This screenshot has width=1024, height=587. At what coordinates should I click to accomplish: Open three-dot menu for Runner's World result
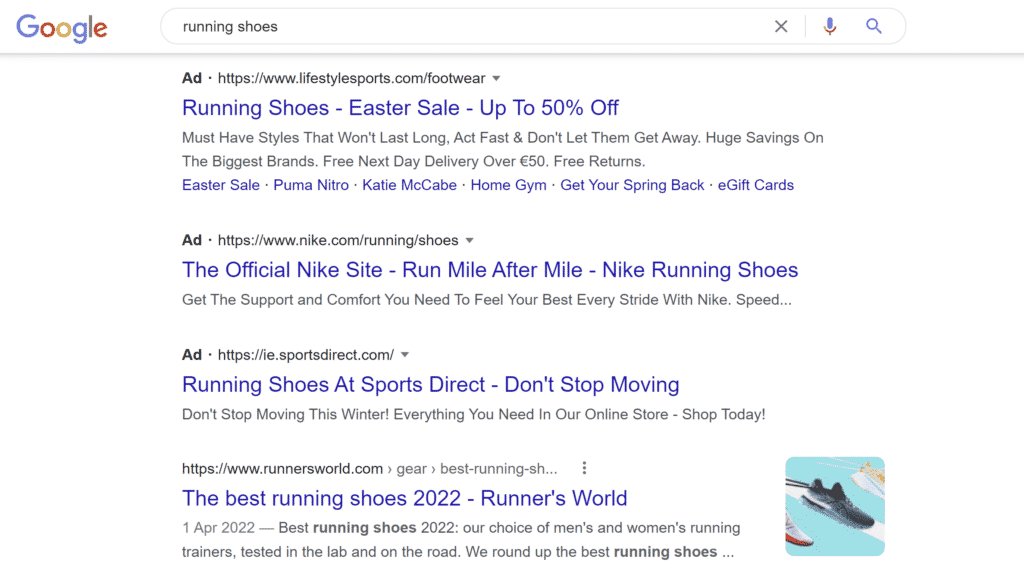click(584, 468)
